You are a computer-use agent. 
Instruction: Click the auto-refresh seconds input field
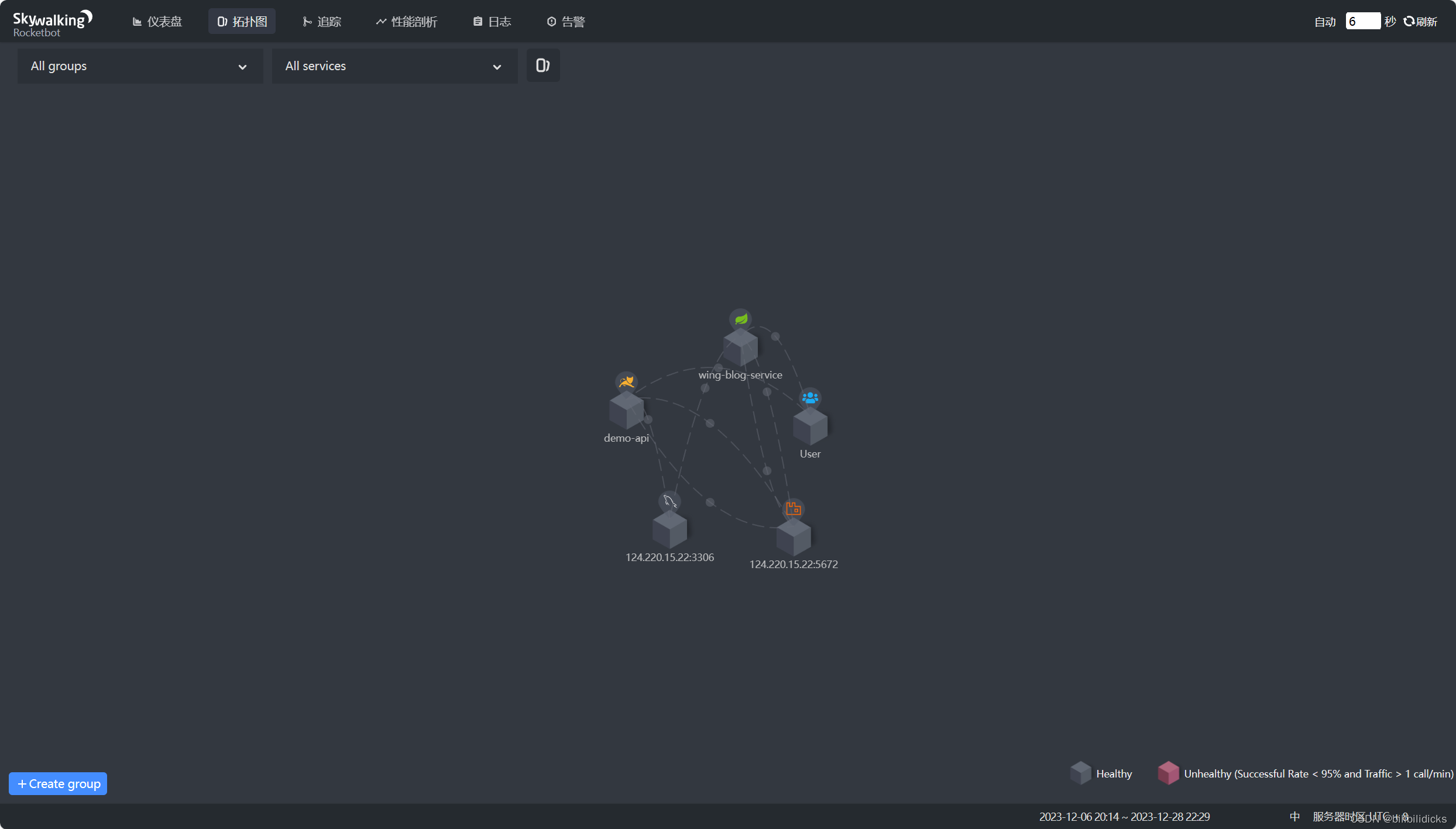tap(1362, 22)
